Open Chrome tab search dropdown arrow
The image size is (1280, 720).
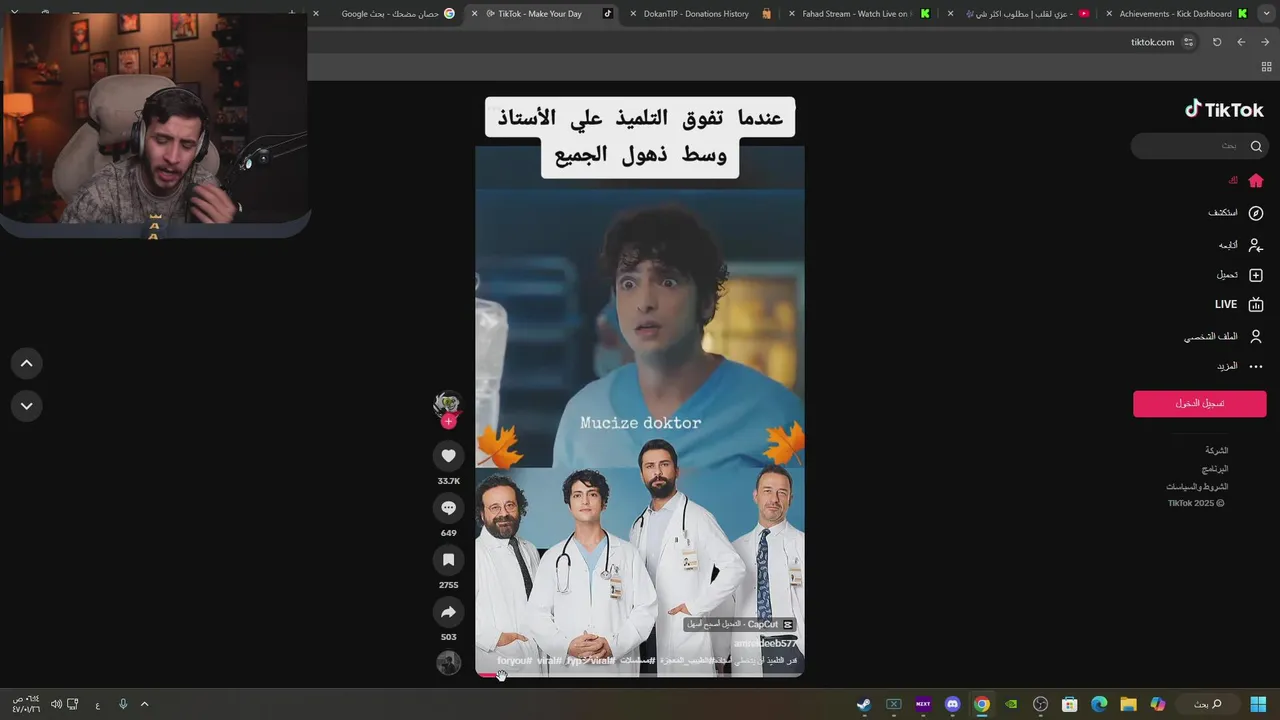[1266, 13]
